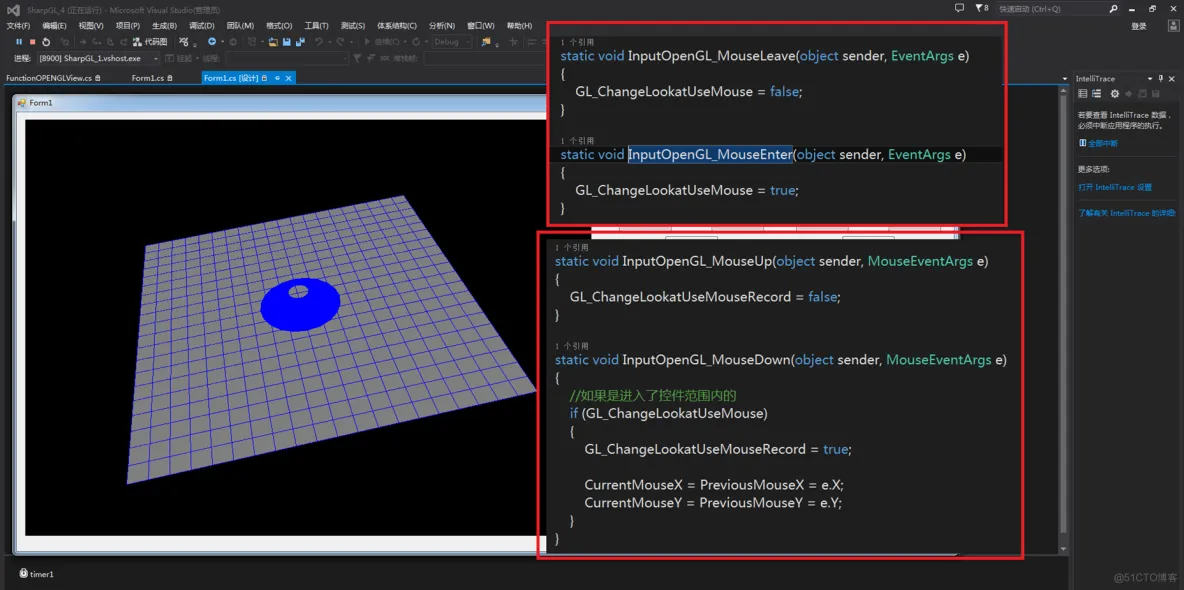This screenshot has width=1184, height=590.
Task: Close the Form1.cs [设计] tab
Action: point(288,78)
